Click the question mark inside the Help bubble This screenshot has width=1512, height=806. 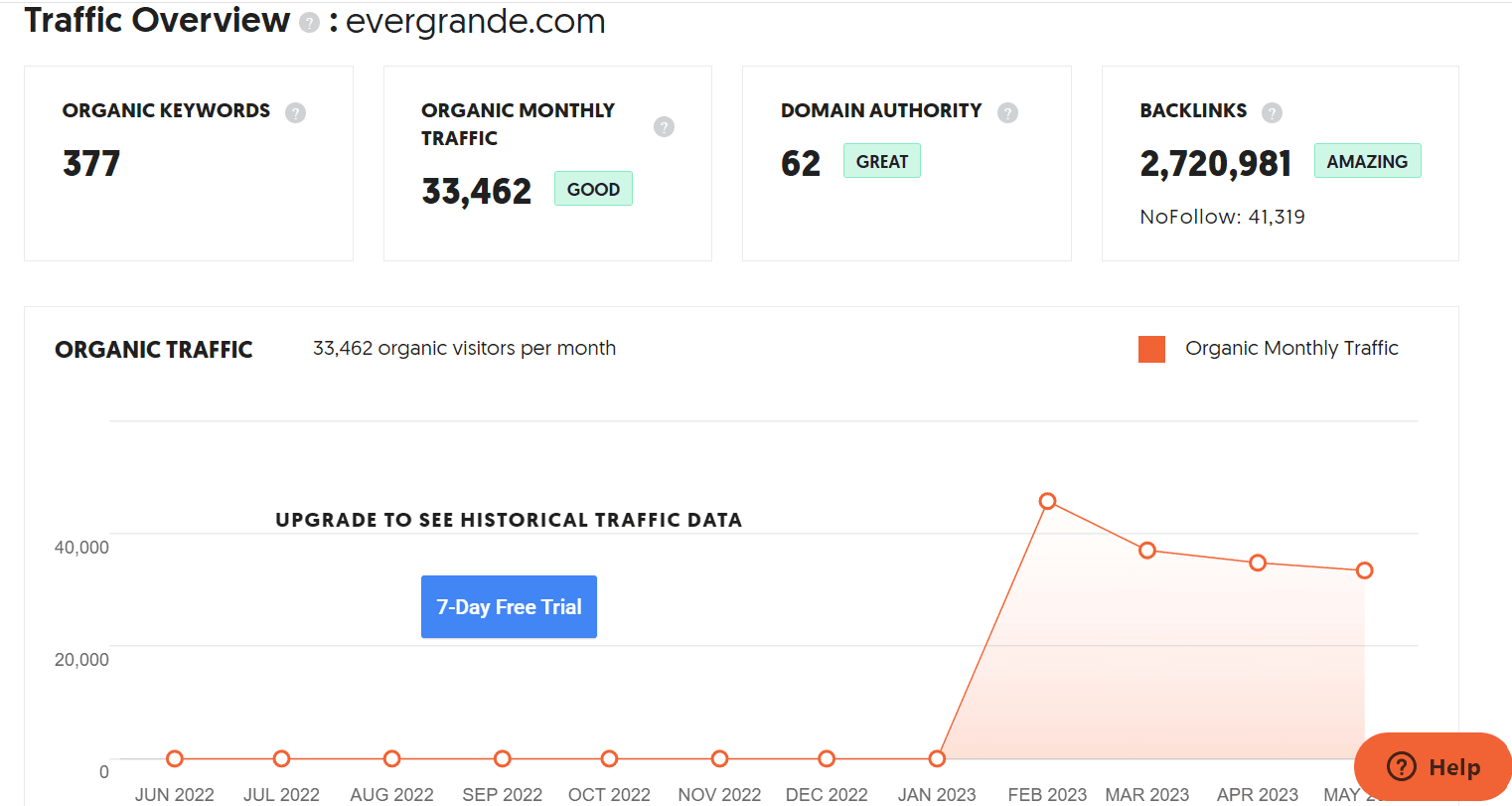click(x=1401, y=767)
